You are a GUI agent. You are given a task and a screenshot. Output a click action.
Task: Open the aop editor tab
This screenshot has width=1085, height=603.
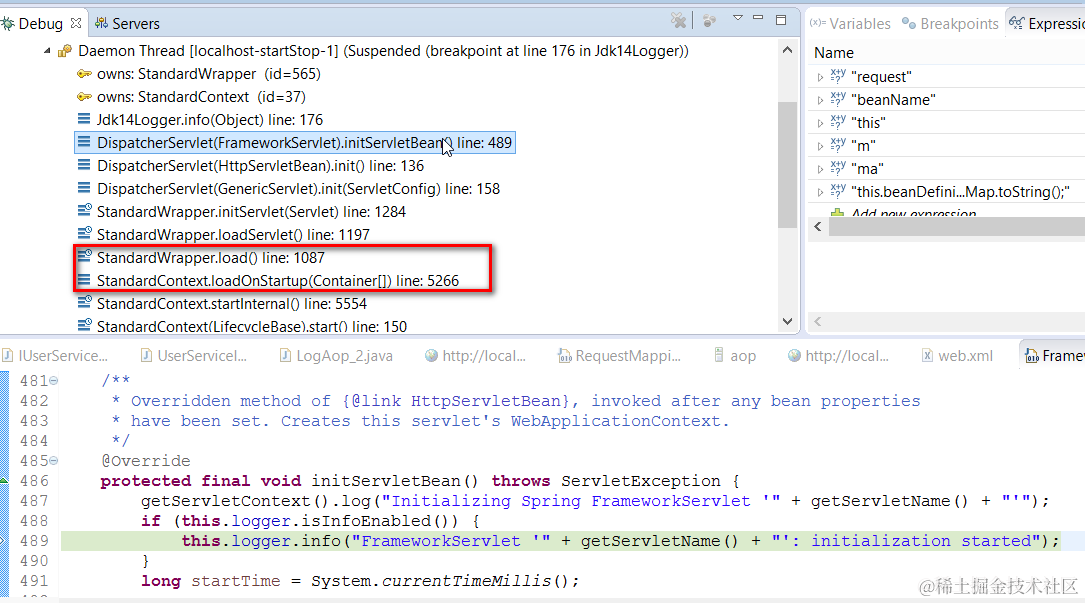pyautogui.click(x=734, y=356)
